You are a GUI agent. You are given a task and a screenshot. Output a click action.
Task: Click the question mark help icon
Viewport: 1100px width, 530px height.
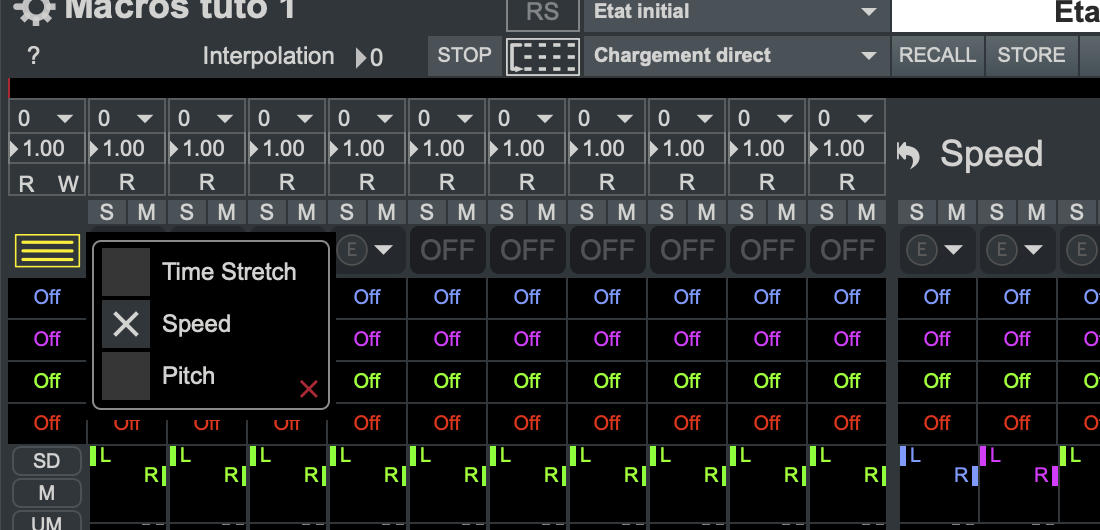point(33,56)
